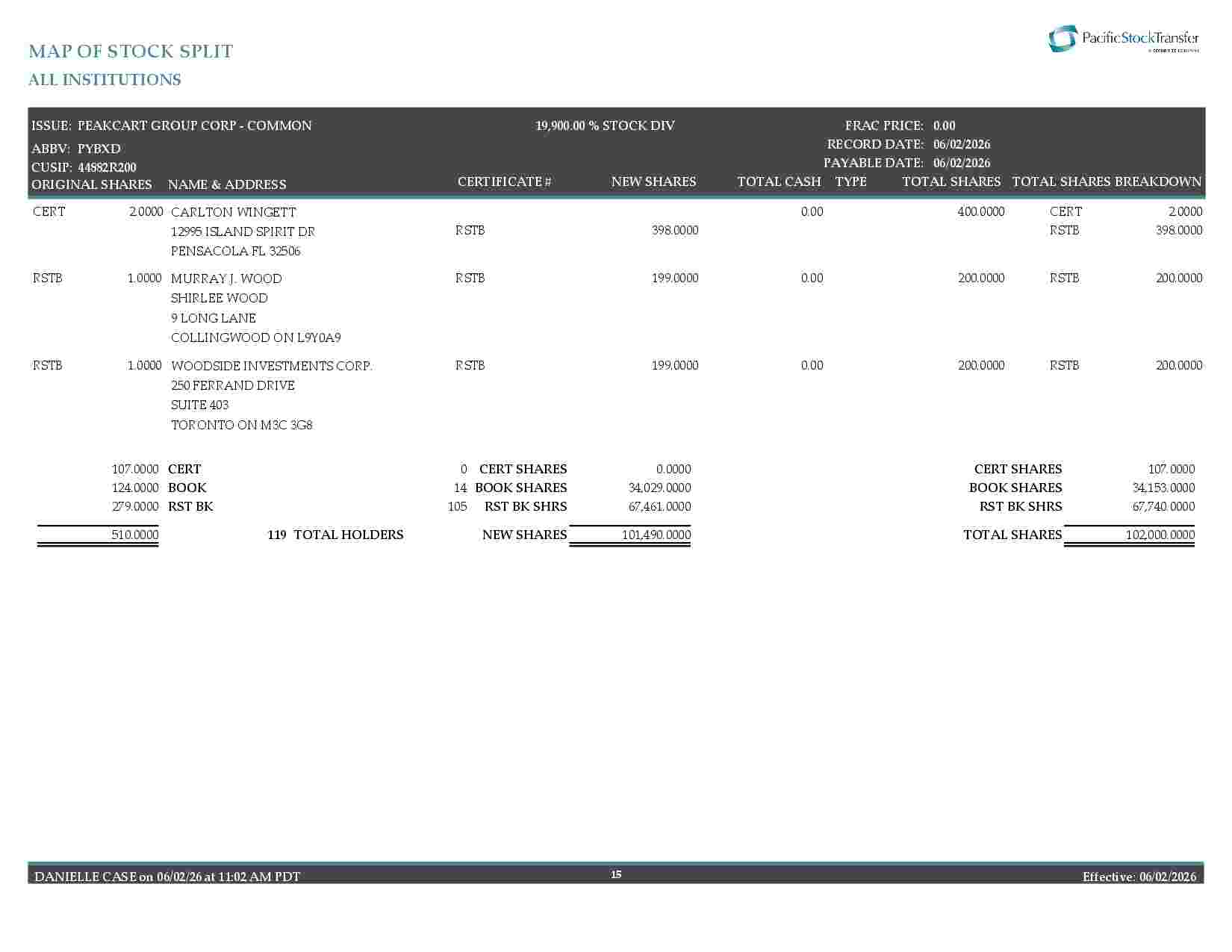This screenshot has width=1232, height=952.
Task: Click the '510.0000' original shares grand total
Action: point(135,535)
